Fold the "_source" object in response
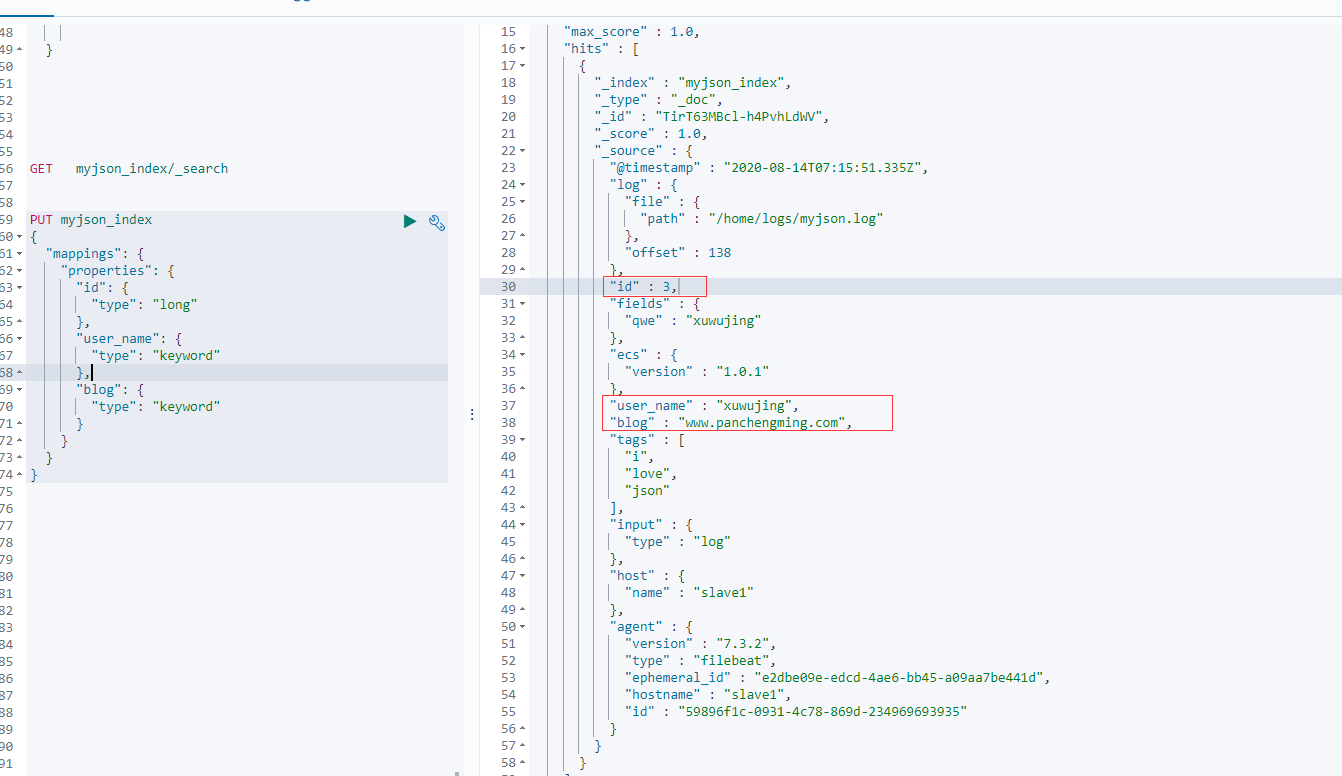Viewport: 1342px width, 776px height. (524, 151)
